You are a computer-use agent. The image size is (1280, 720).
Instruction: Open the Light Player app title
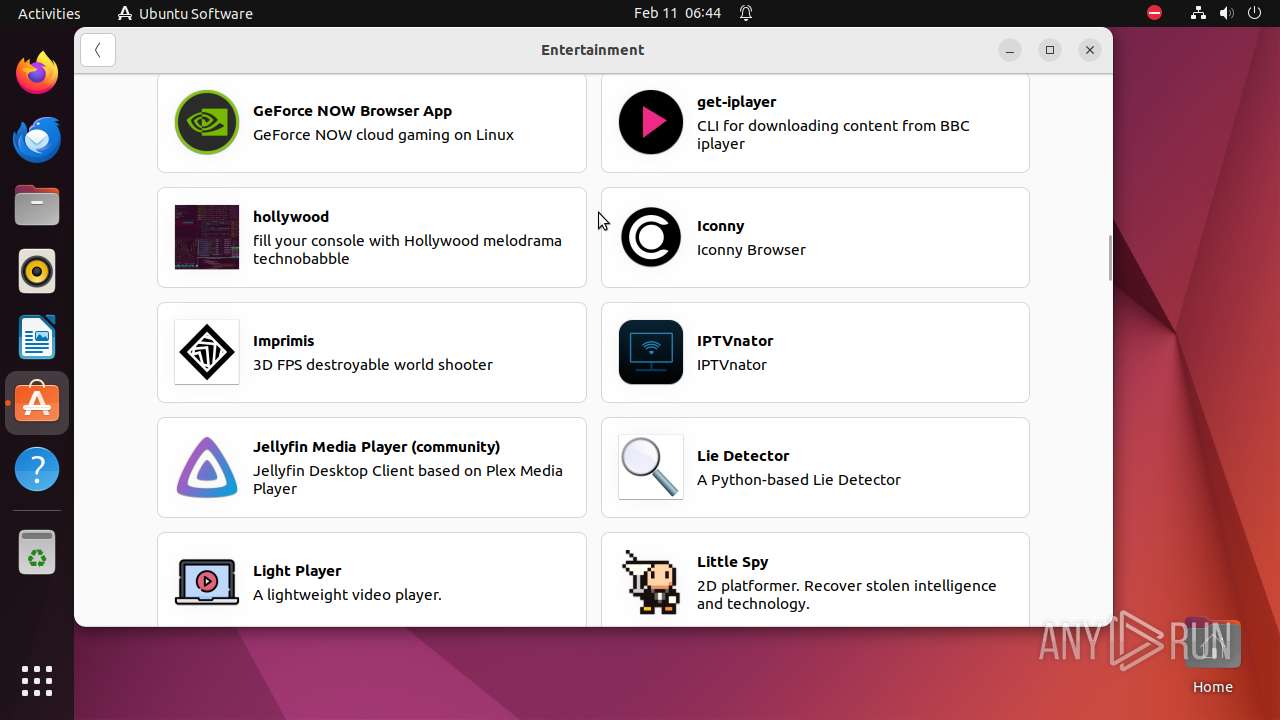pos(297,571)
